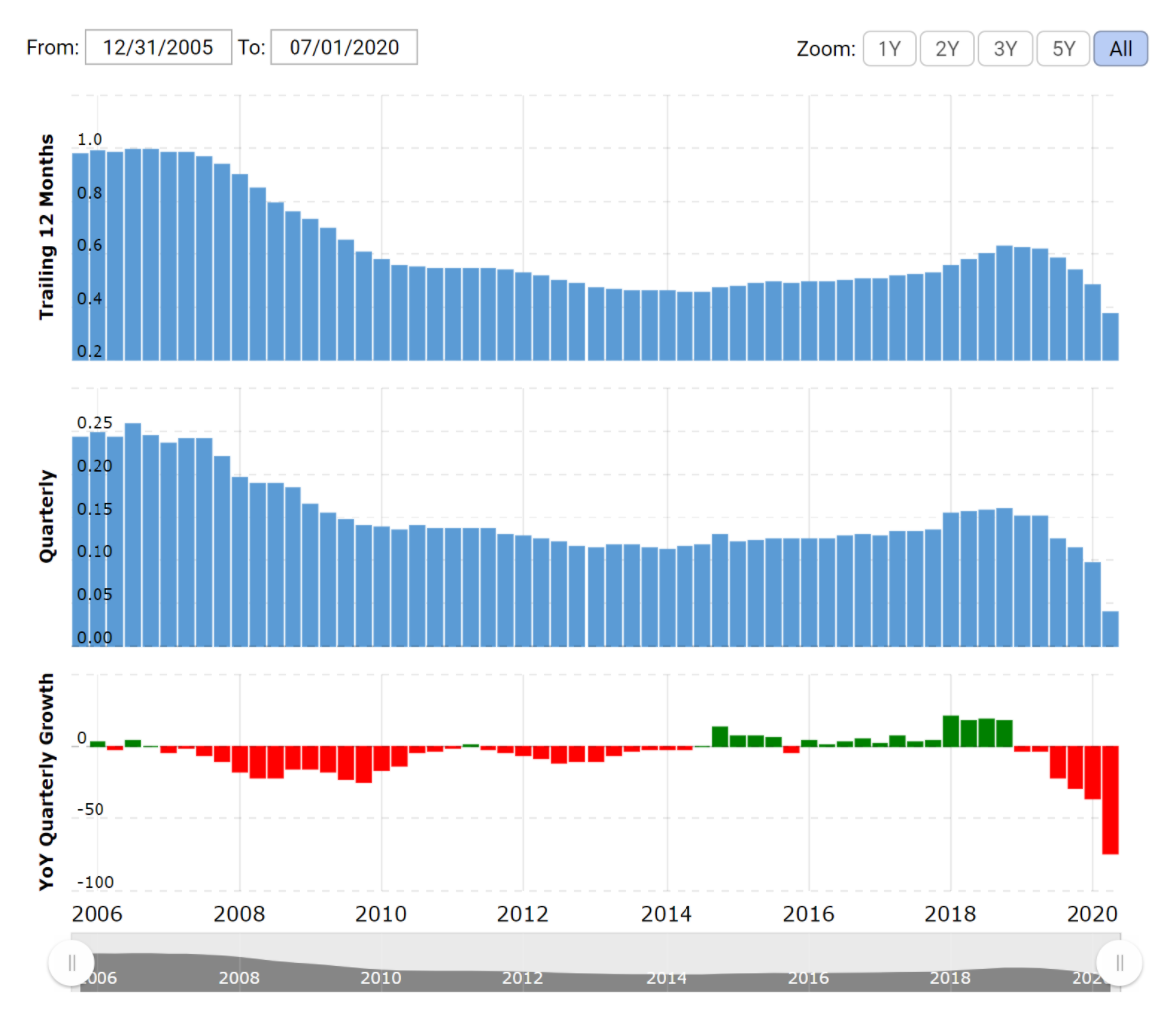Select the 2Y zoom button

click(x=946, y=49)
